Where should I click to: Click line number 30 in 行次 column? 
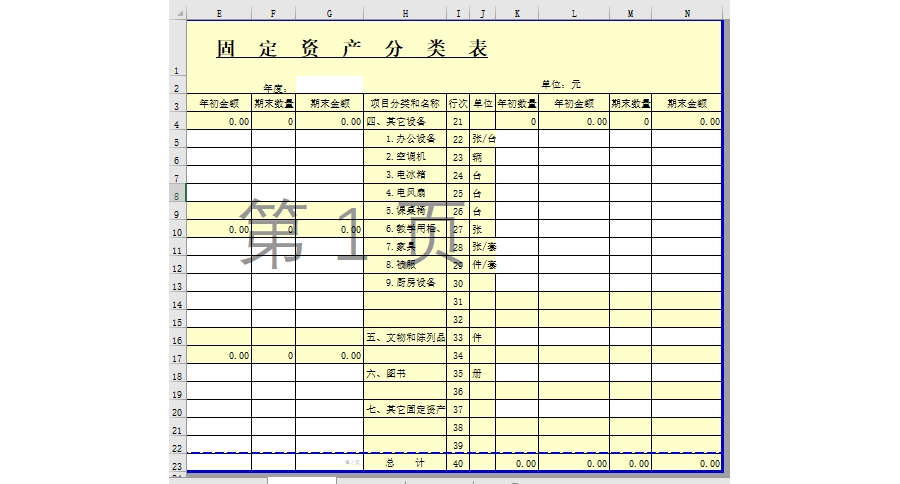coord(458,284)
